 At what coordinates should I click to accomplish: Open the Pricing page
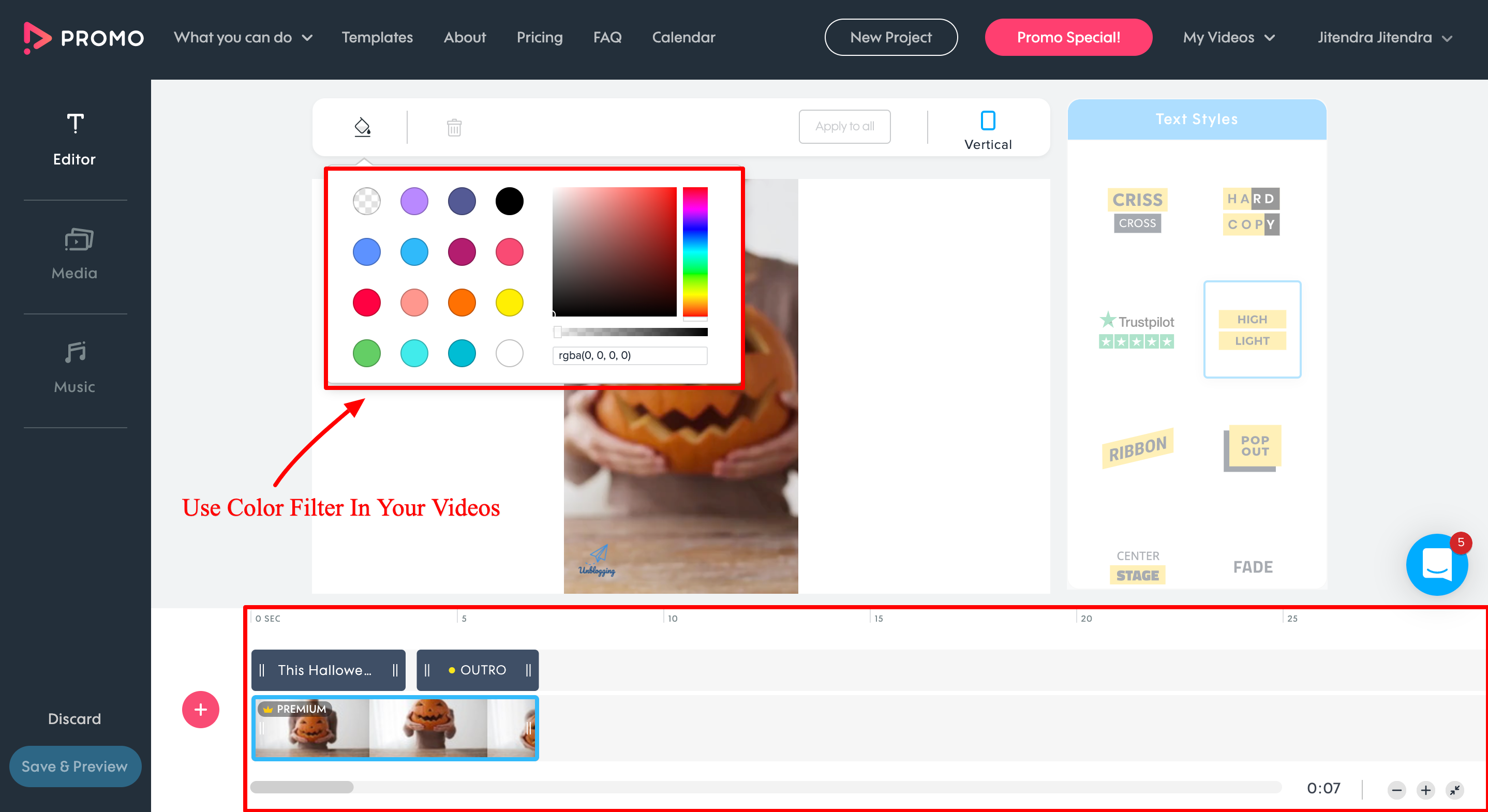[x=540, y=38]
